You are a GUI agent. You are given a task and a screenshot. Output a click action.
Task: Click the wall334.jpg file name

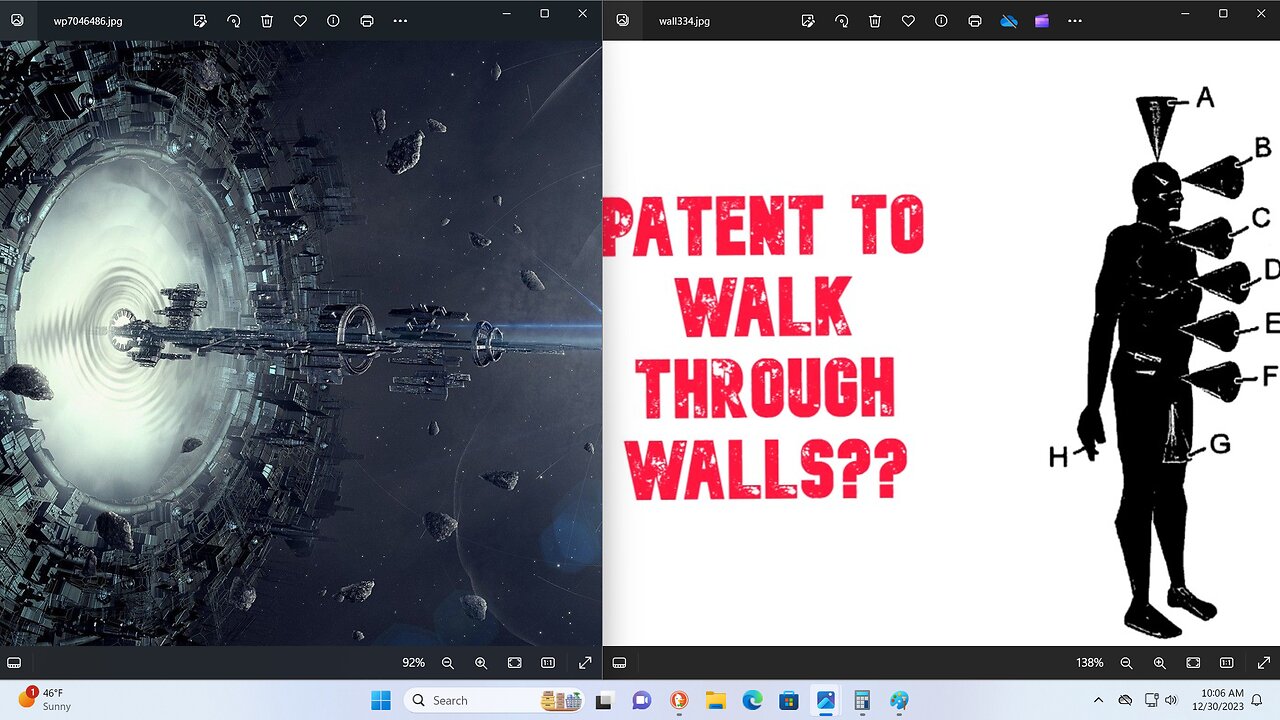(x=684, y=21)
